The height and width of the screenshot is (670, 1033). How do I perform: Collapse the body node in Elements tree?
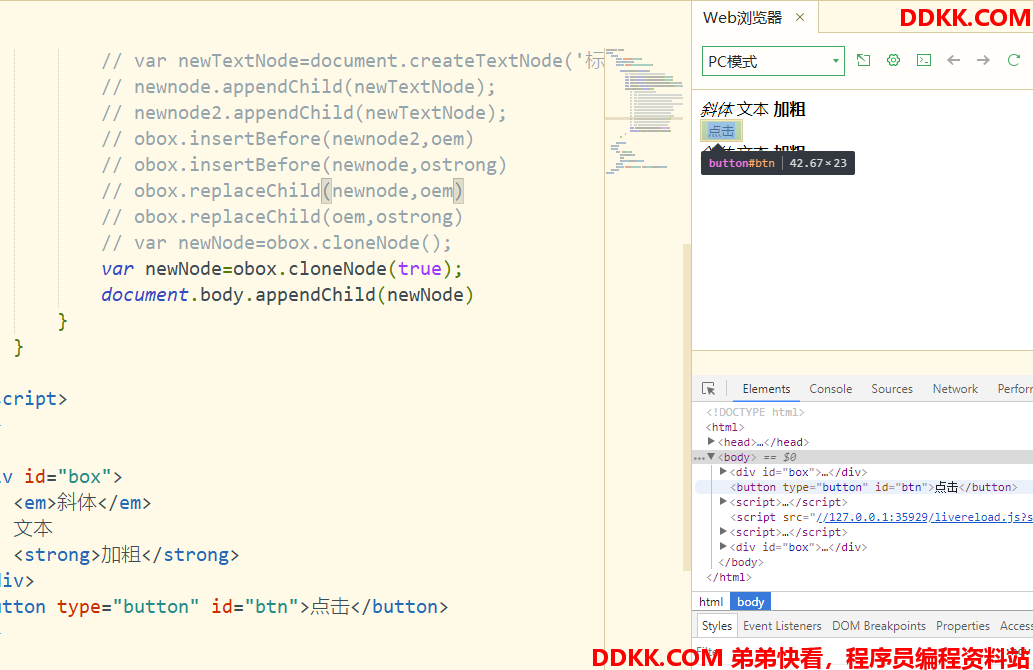[x=712, y=457]
